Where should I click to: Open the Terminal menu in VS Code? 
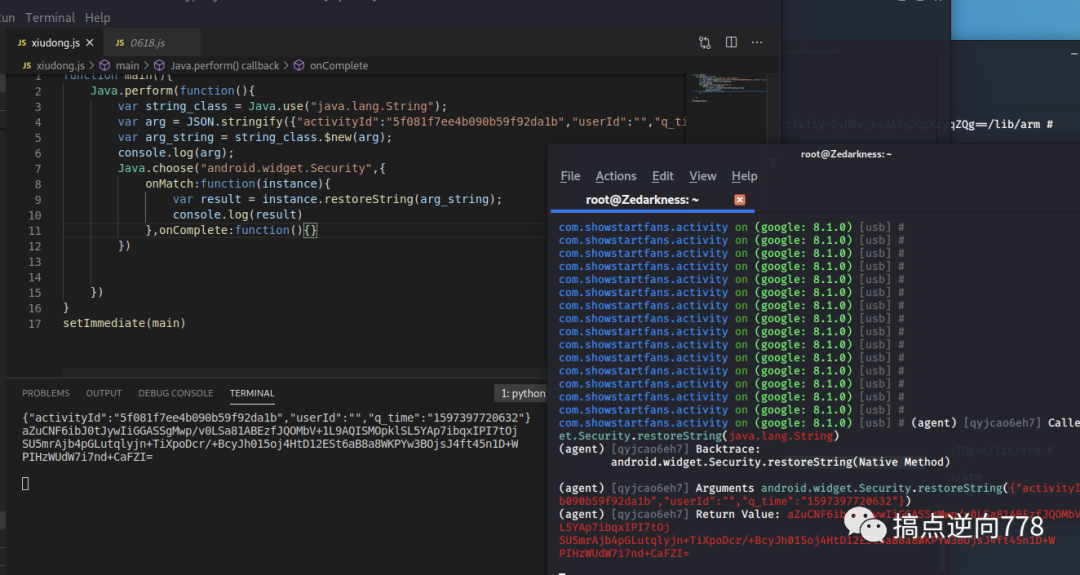(50, 17)
